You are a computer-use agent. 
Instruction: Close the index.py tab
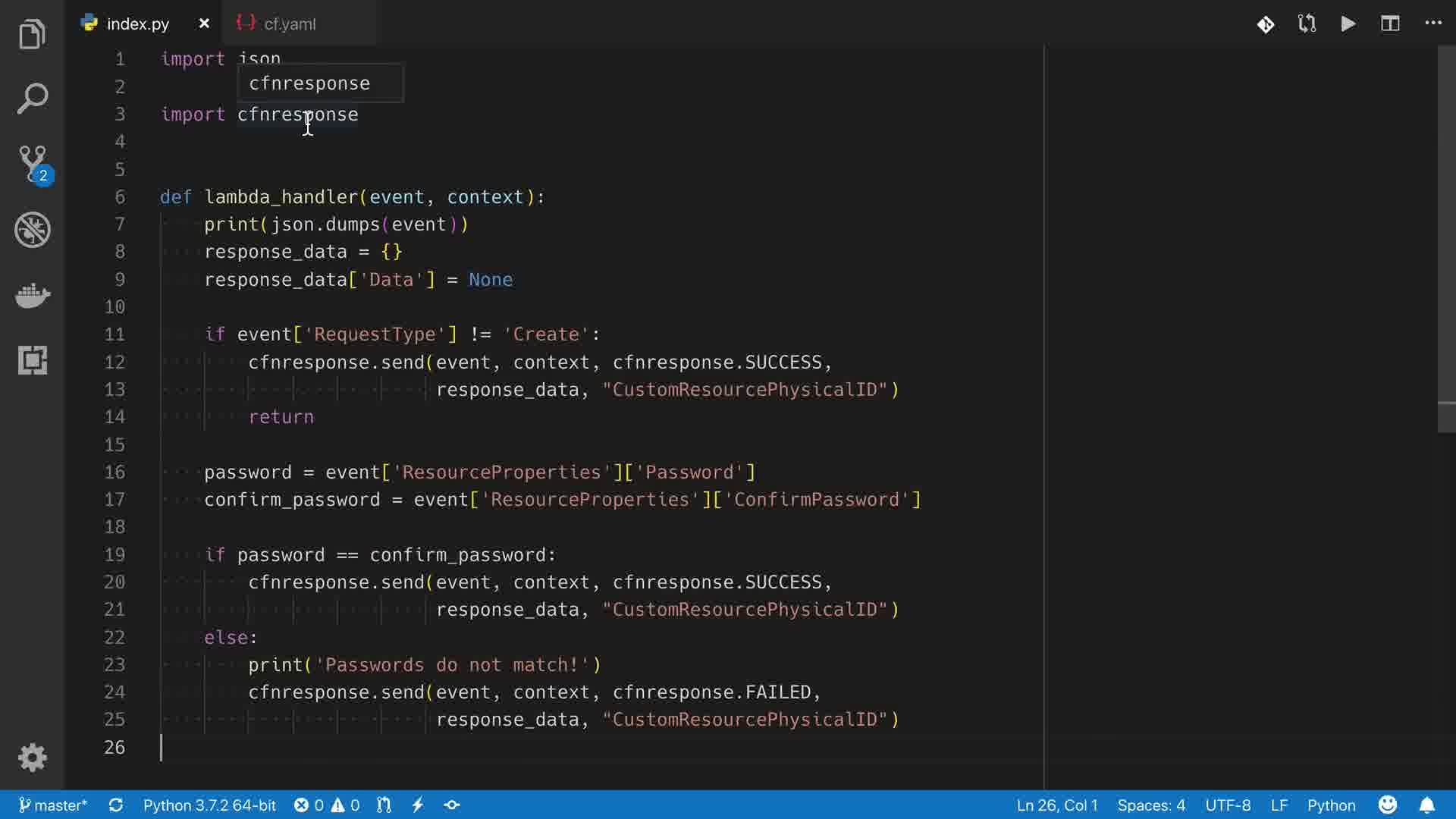204,24
